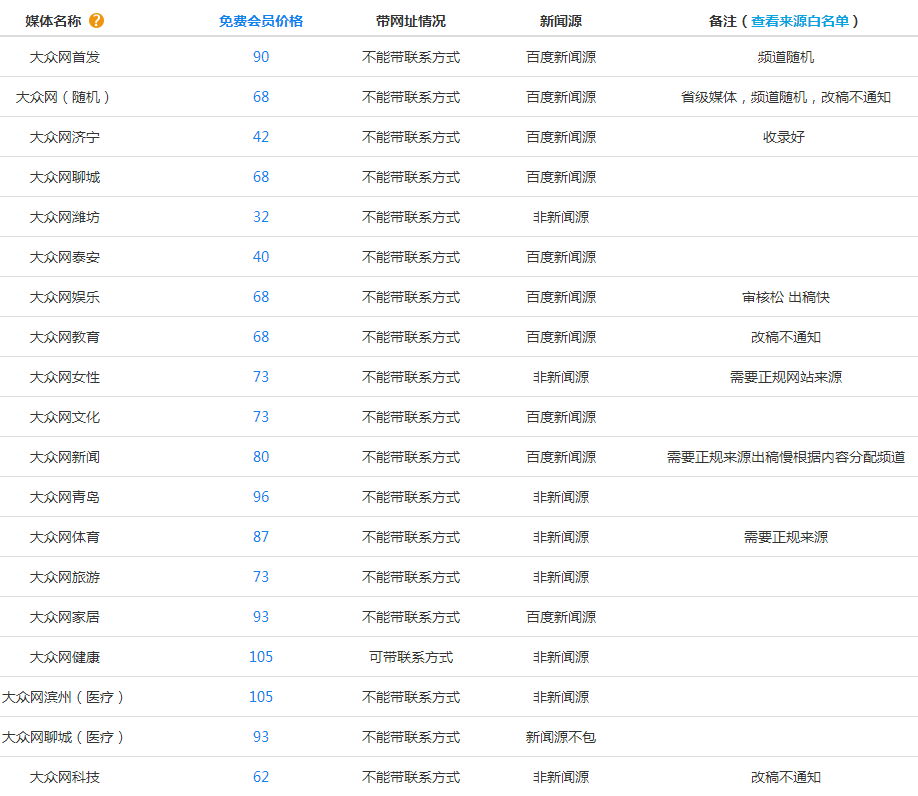
Task: Click price 90 for 大众网首发
Action: (261, 57)
